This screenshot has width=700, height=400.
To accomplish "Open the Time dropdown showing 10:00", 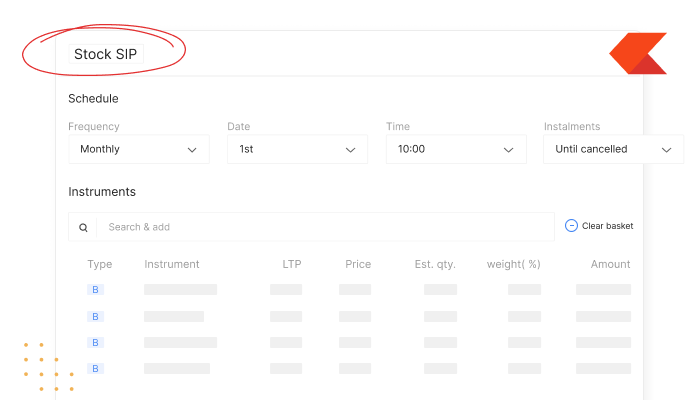I will 456,149.
